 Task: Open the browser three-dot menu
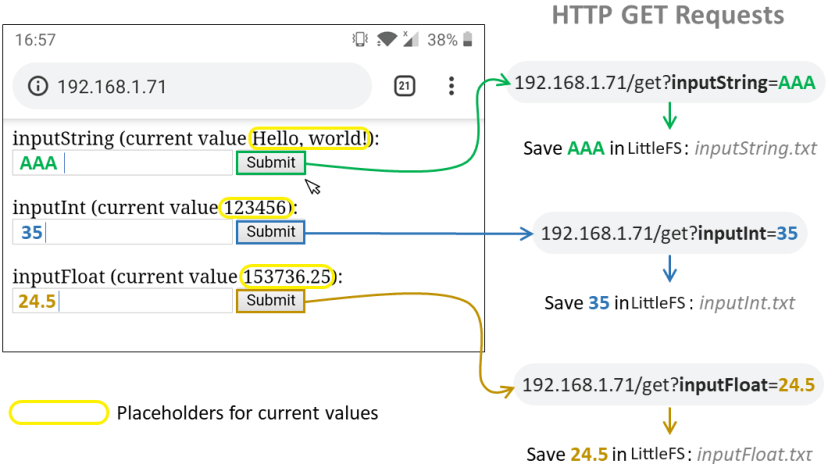tap(451, 86)
